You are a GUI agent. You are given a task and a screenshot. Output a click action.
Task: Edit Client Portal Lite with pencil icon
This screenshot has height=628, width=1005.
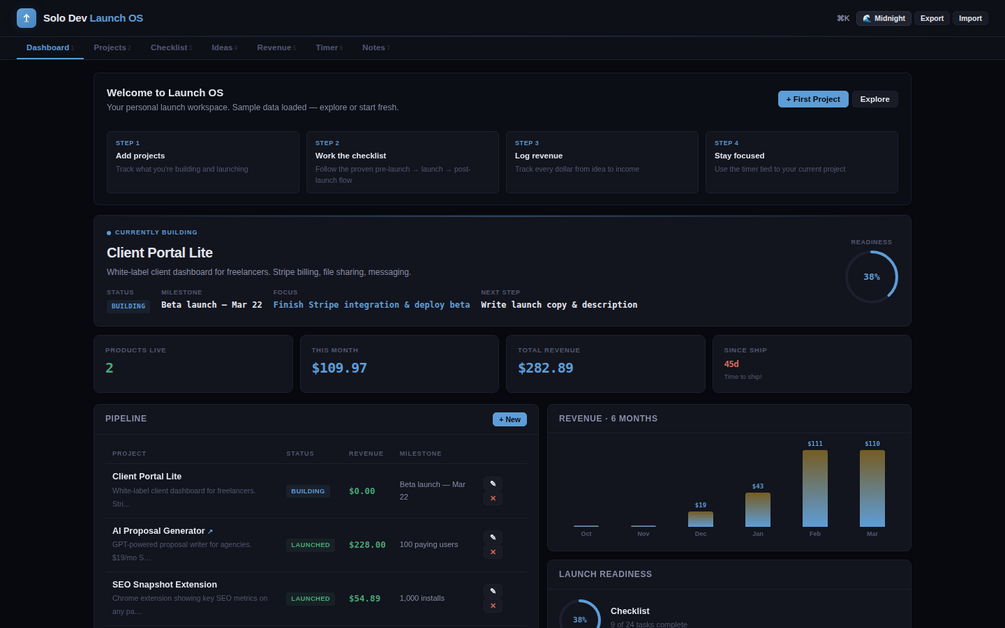493,484
